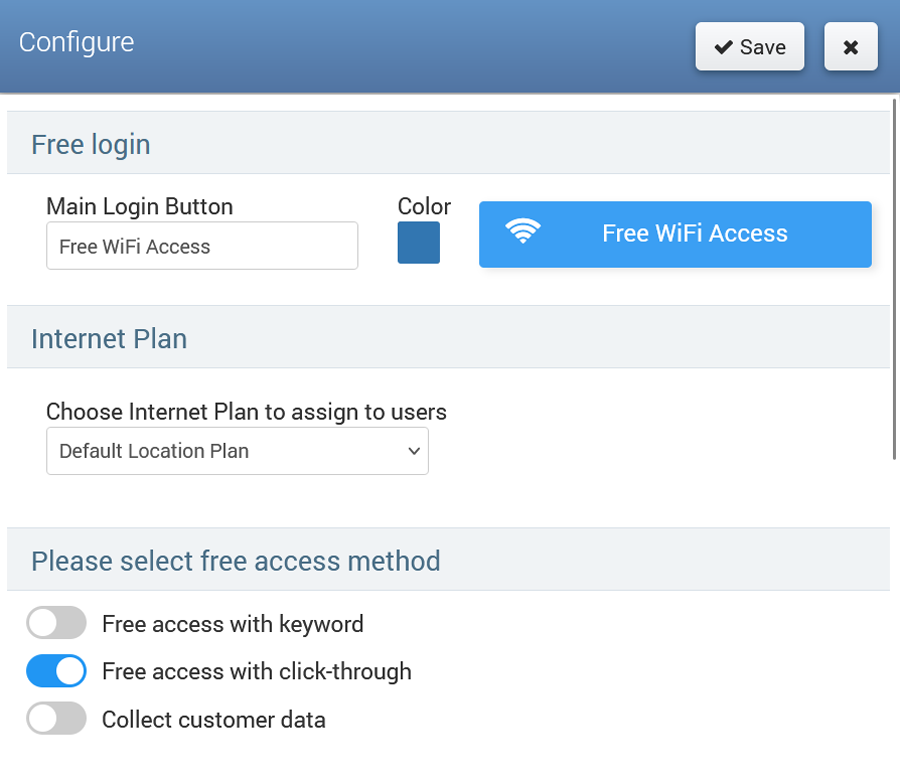The image size is (900, 781).
Task: Click the Choose Internet Plan label
Action: [246, 411]
